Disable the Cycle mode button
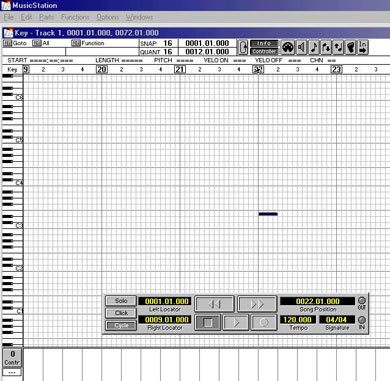The width and height of the screenshot is (390, 381). point(121,325)
